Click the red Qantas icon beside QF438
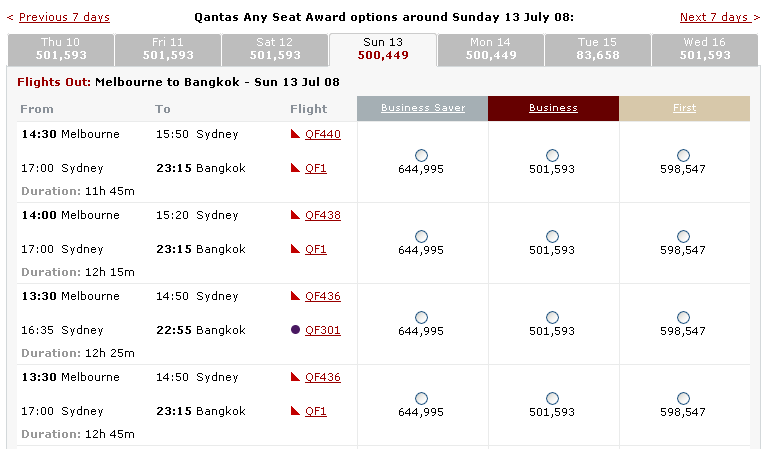 tap(295, 215)
